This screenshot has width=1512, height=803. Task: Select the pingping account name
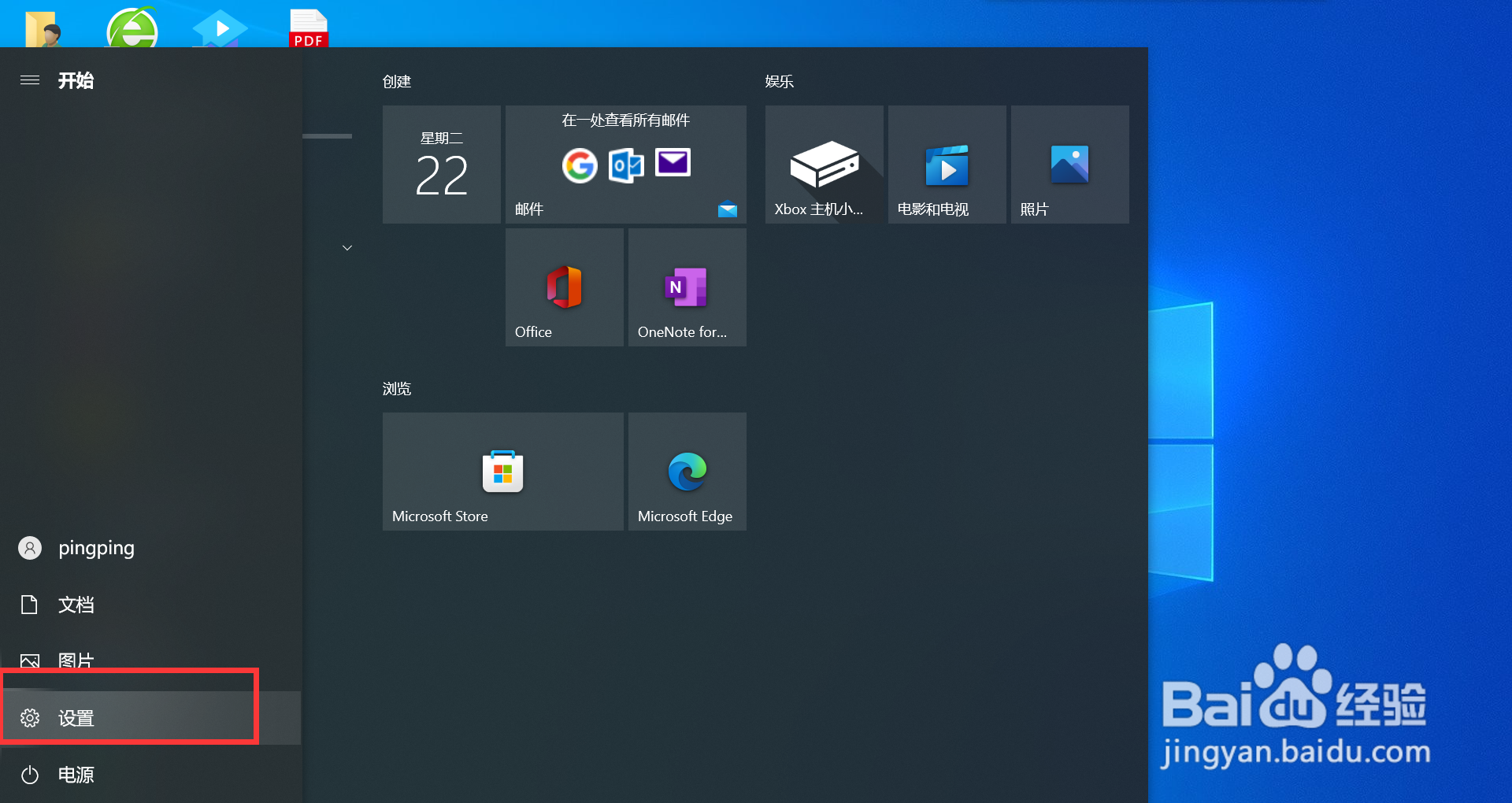[96, 548]
